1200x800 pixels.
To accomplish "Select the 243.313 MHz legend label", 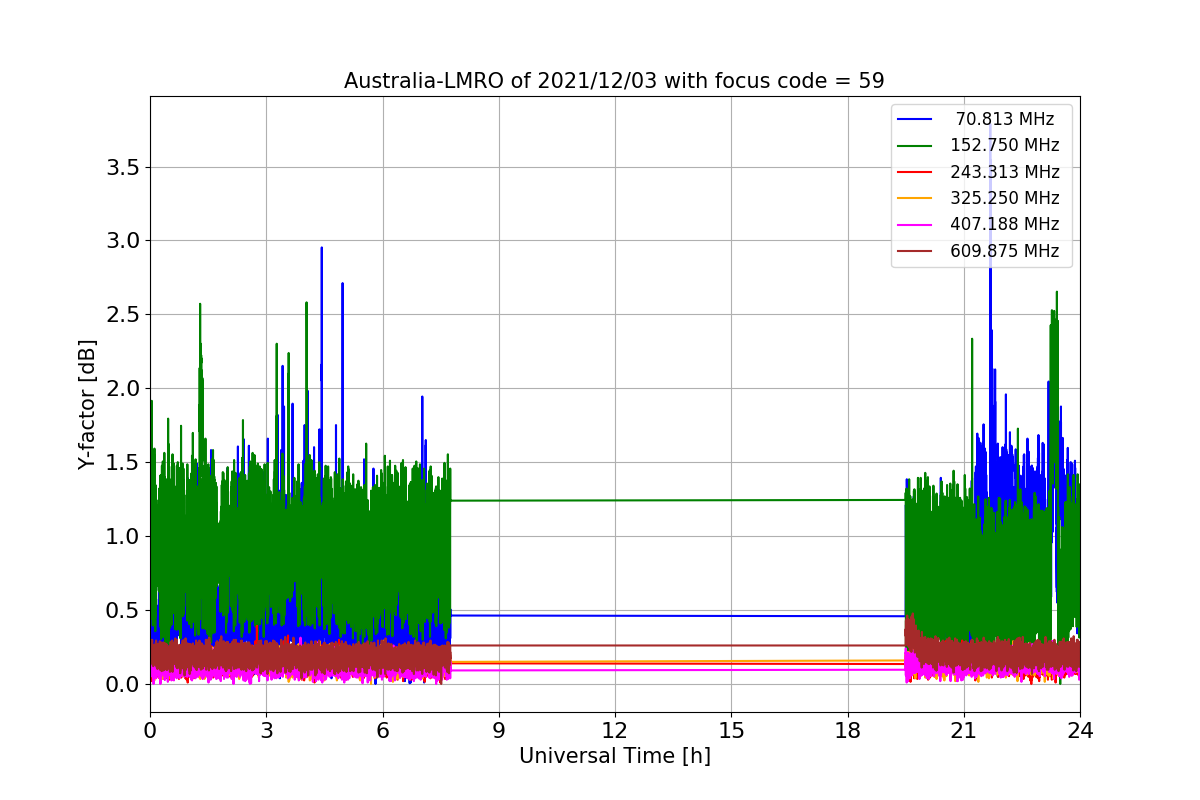I will click(1005, 172).
